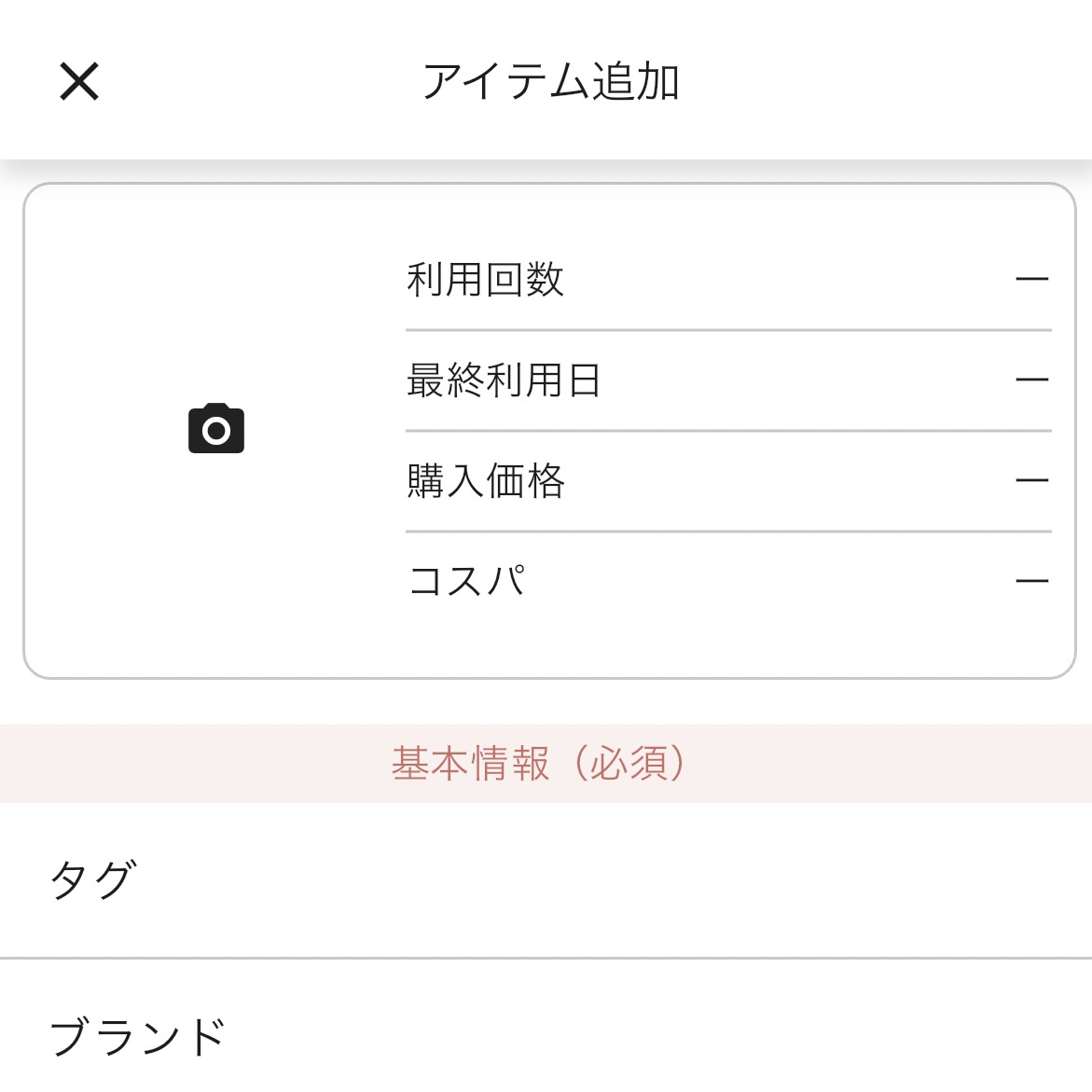Click the empty value area of the ブランド row
This screenshot has height=1092, width=1092.
[653, 1035]
